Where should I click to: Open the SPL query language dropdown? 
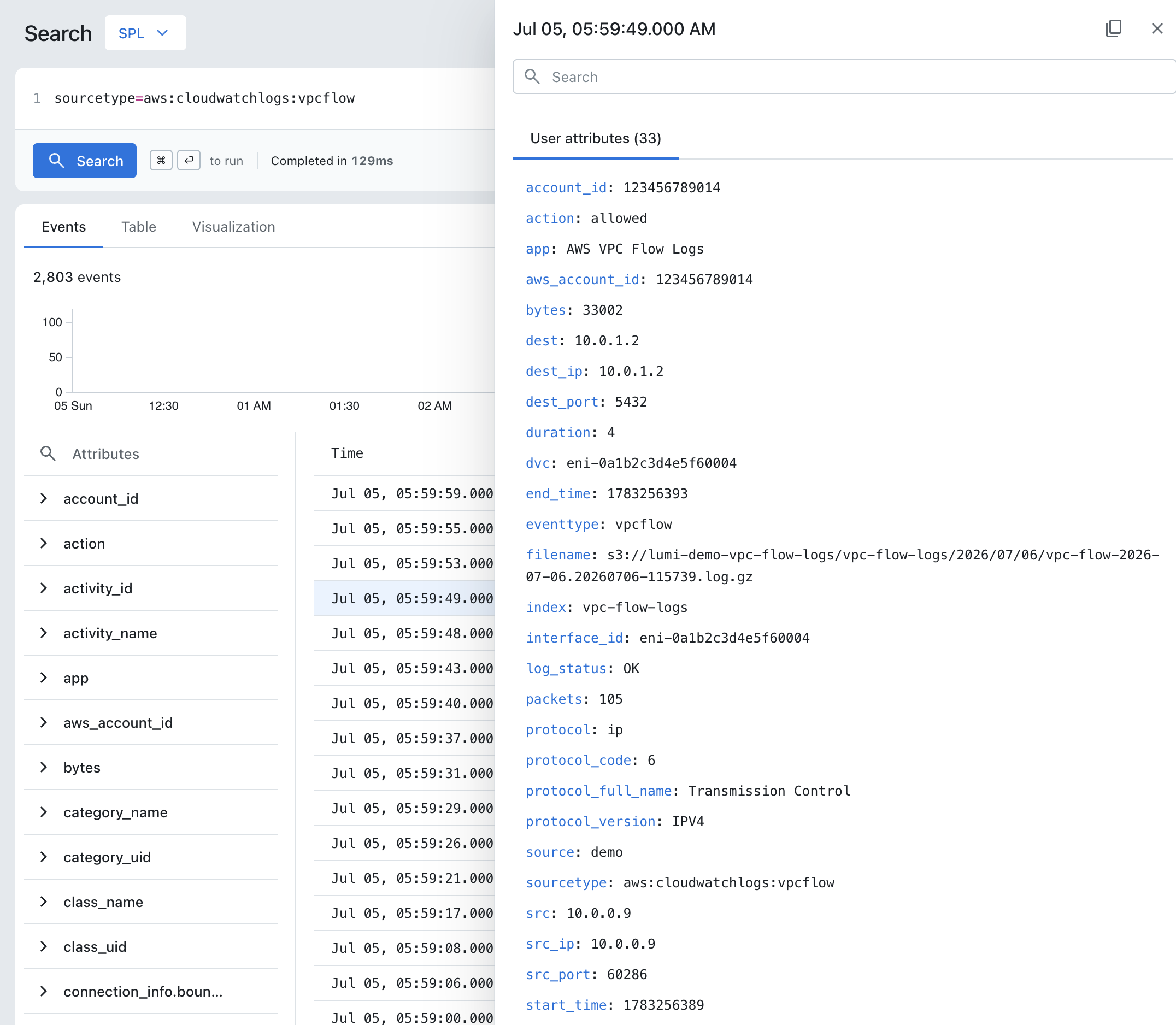point(145,33)
